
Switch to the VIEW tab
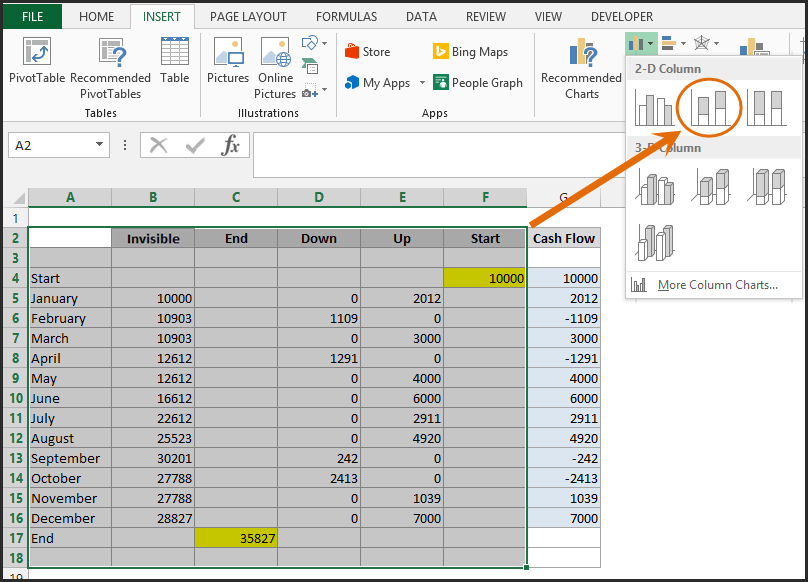(548, 16)
